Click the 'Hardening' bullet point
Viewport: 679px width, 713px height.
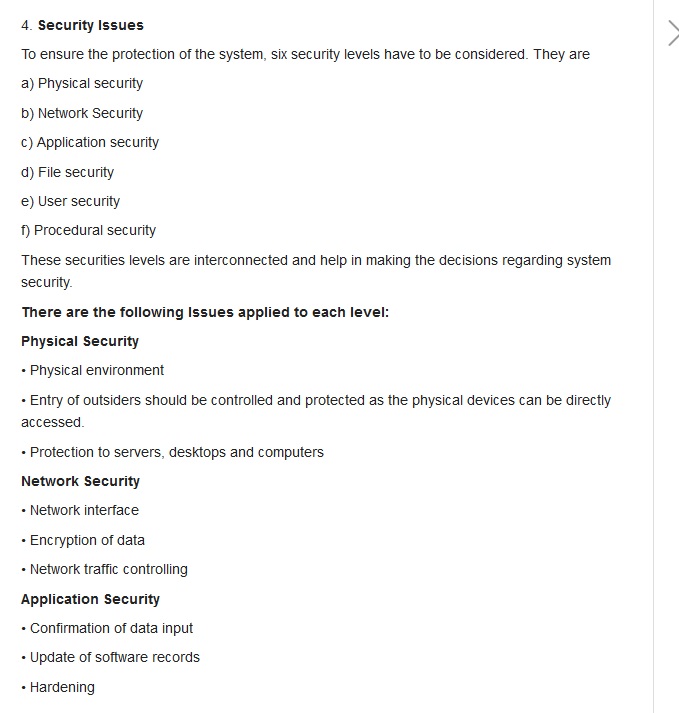pos(62,687)
